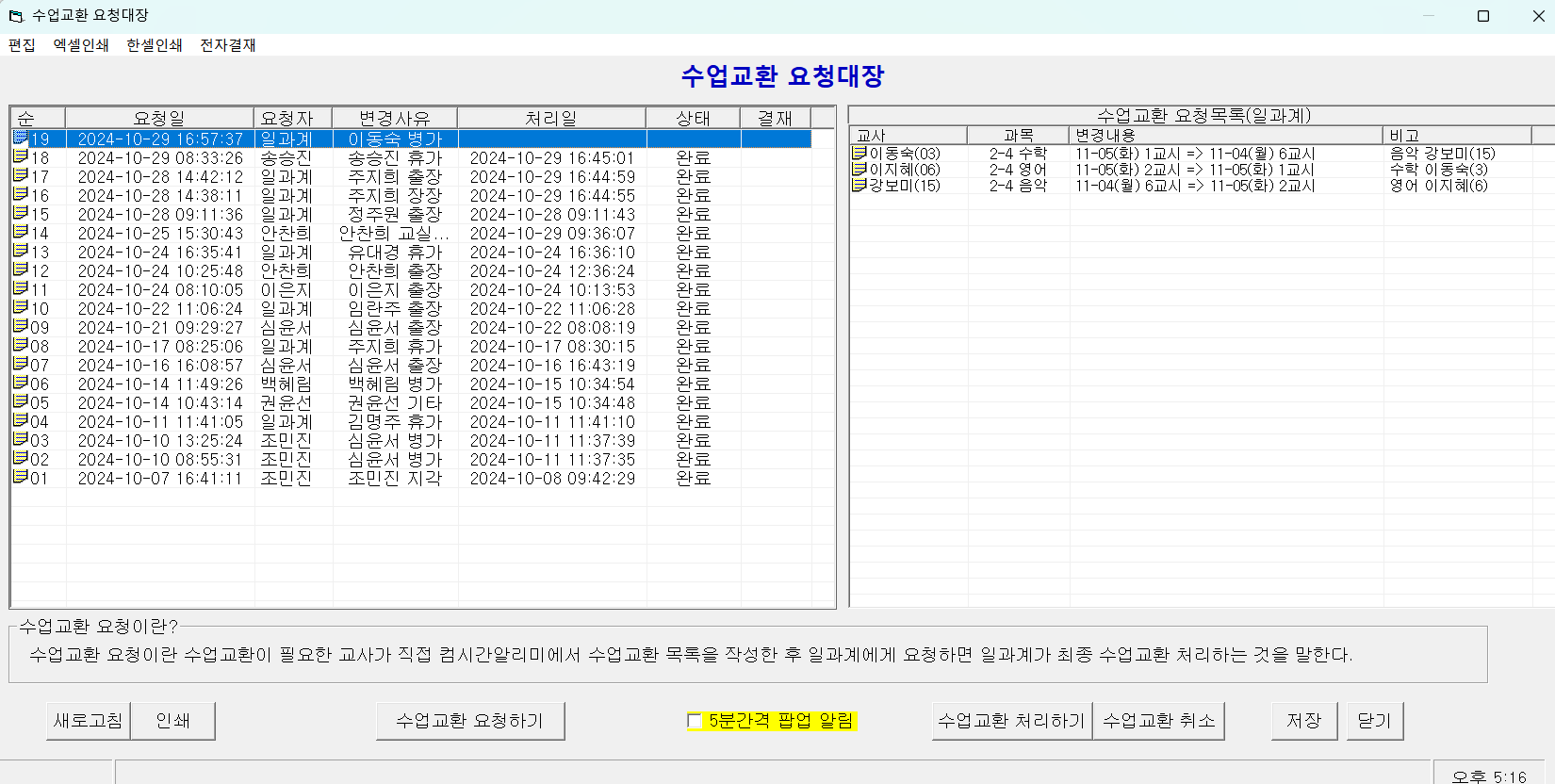Click the document icon of row 14
This screenshot has width=1555, height=784.
point(21,232)
